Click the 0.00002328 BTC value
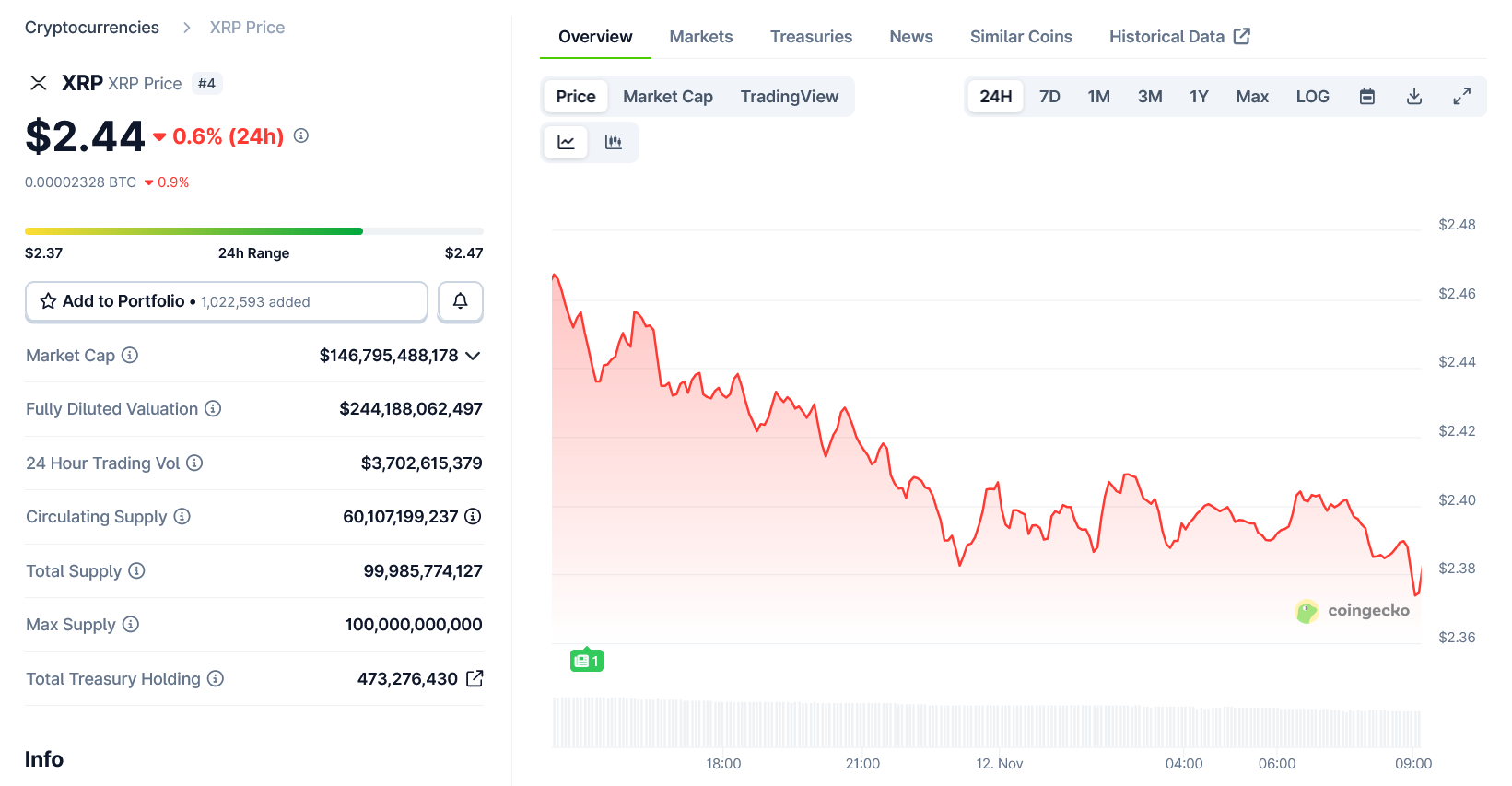The width and height of the screenshot is (1512, 786). tap(81, 182)
